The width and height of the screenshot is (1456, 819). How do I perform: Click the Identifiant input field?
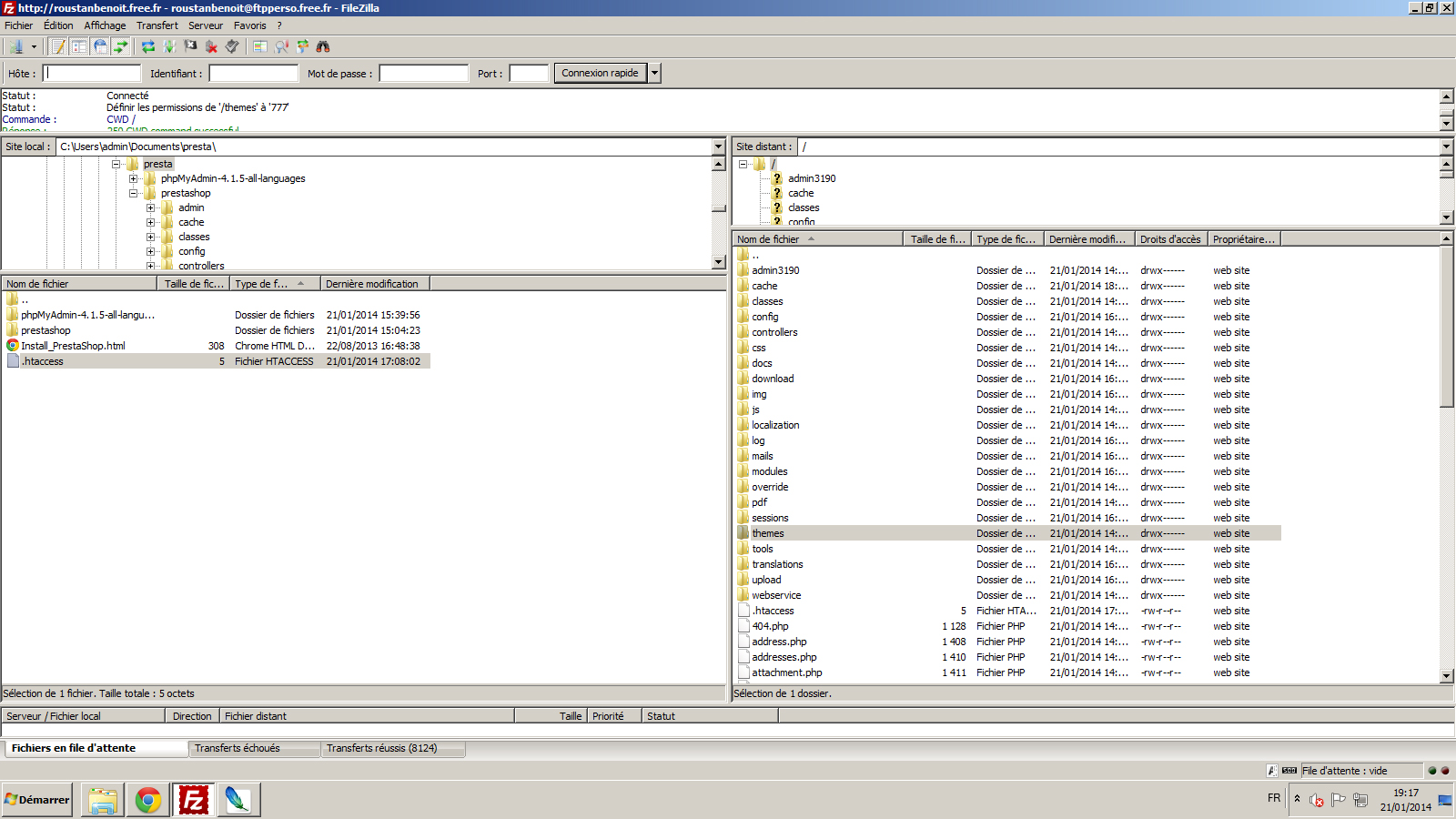pyautogui.click(x=254, y=74)
